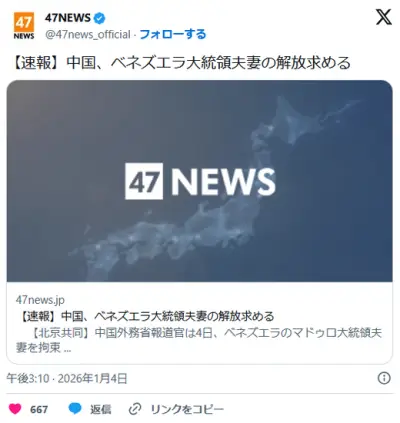Click the 返信 reply label
Screen dimensions: 400x423
[x=100, y=409]
